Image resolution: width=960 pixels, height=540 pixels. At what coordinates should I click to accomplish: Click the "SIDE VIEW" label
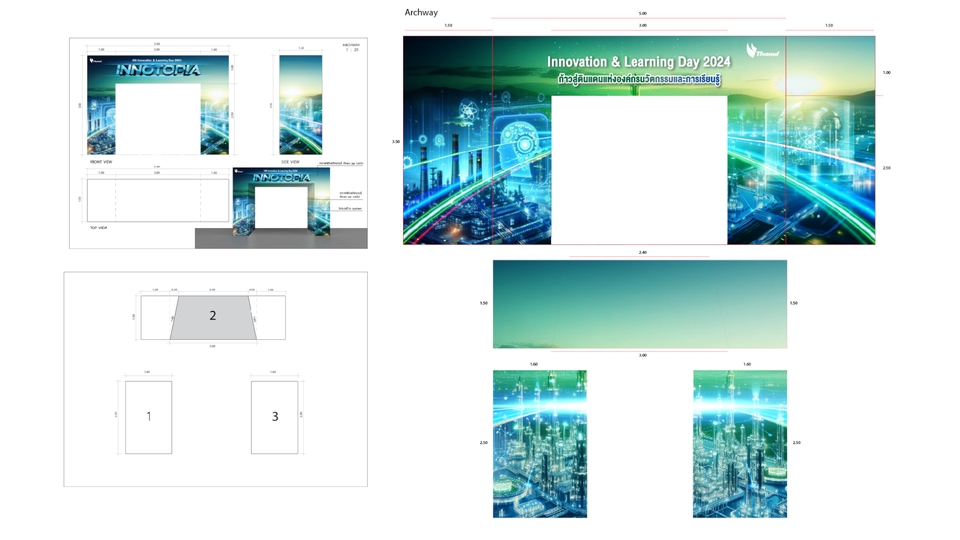(290, 162)
